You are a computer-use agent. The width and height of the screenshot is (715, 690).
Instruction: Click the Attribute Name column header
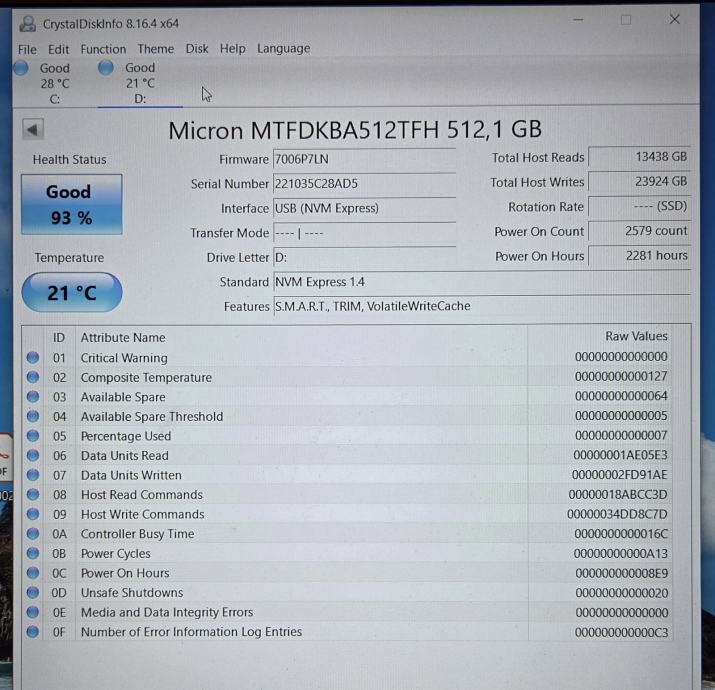(123, 338)
